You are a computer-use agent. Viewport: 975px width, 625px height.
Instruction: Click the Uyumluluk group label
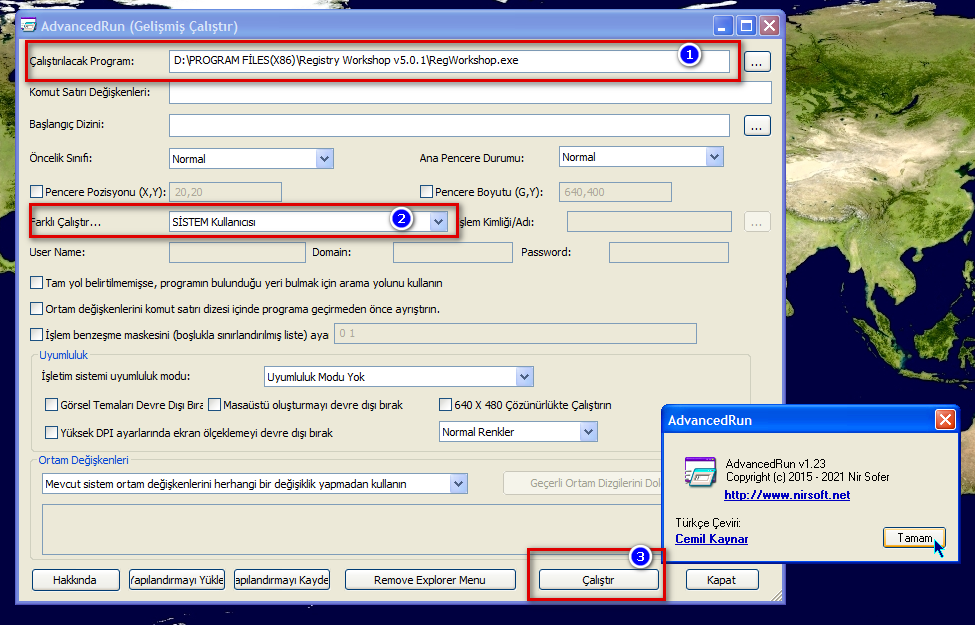(63, 355)
